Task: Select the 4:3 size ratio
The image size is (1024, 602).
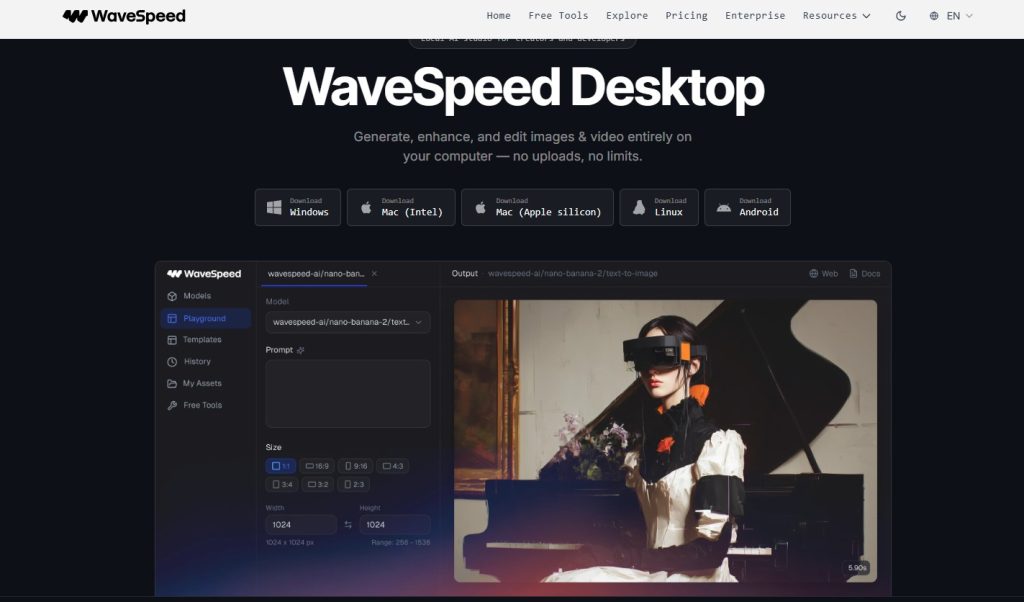Action: (392, 466)
